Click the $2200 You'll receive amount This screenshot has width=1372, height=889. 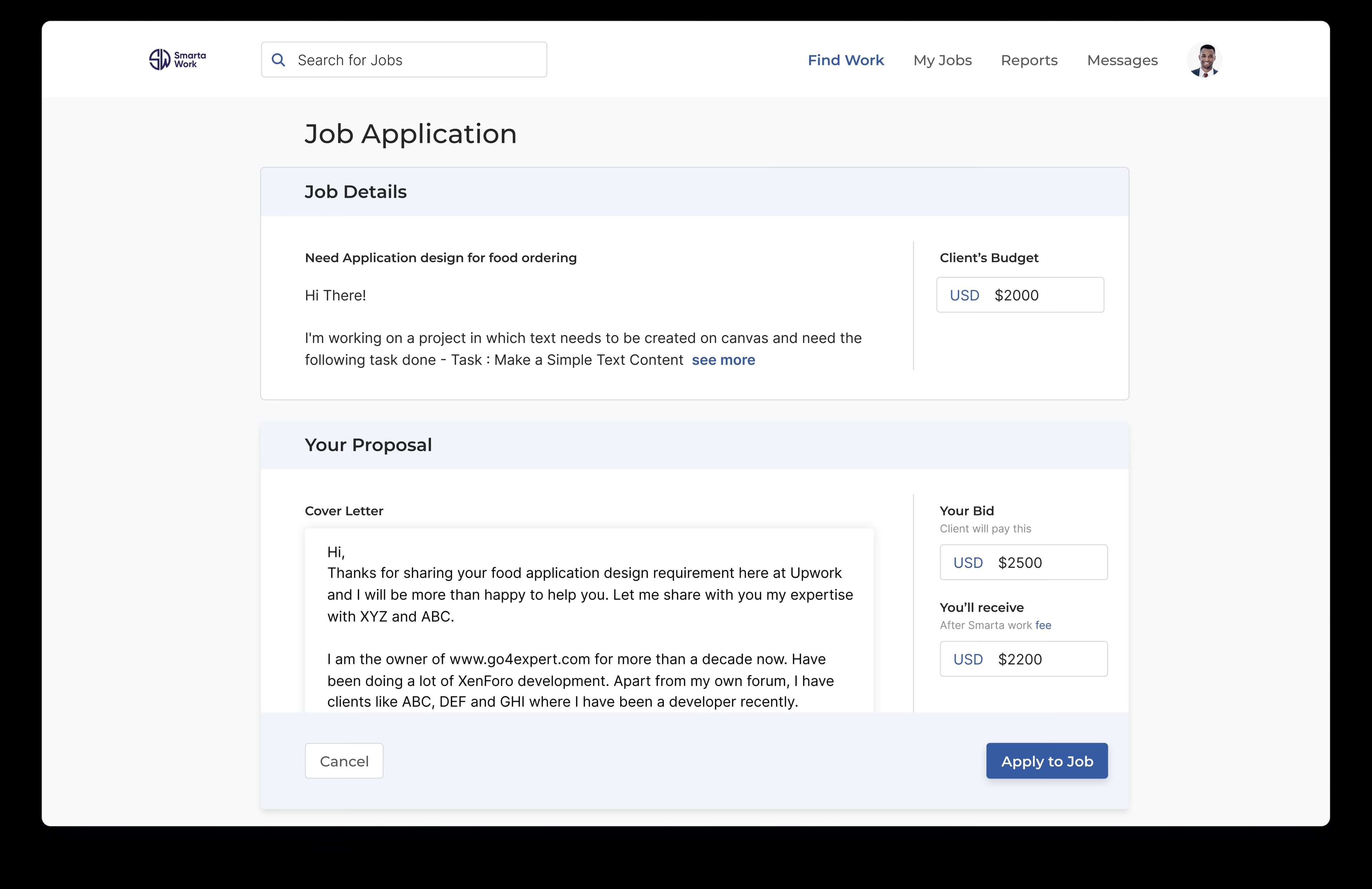pos(1020,659)
